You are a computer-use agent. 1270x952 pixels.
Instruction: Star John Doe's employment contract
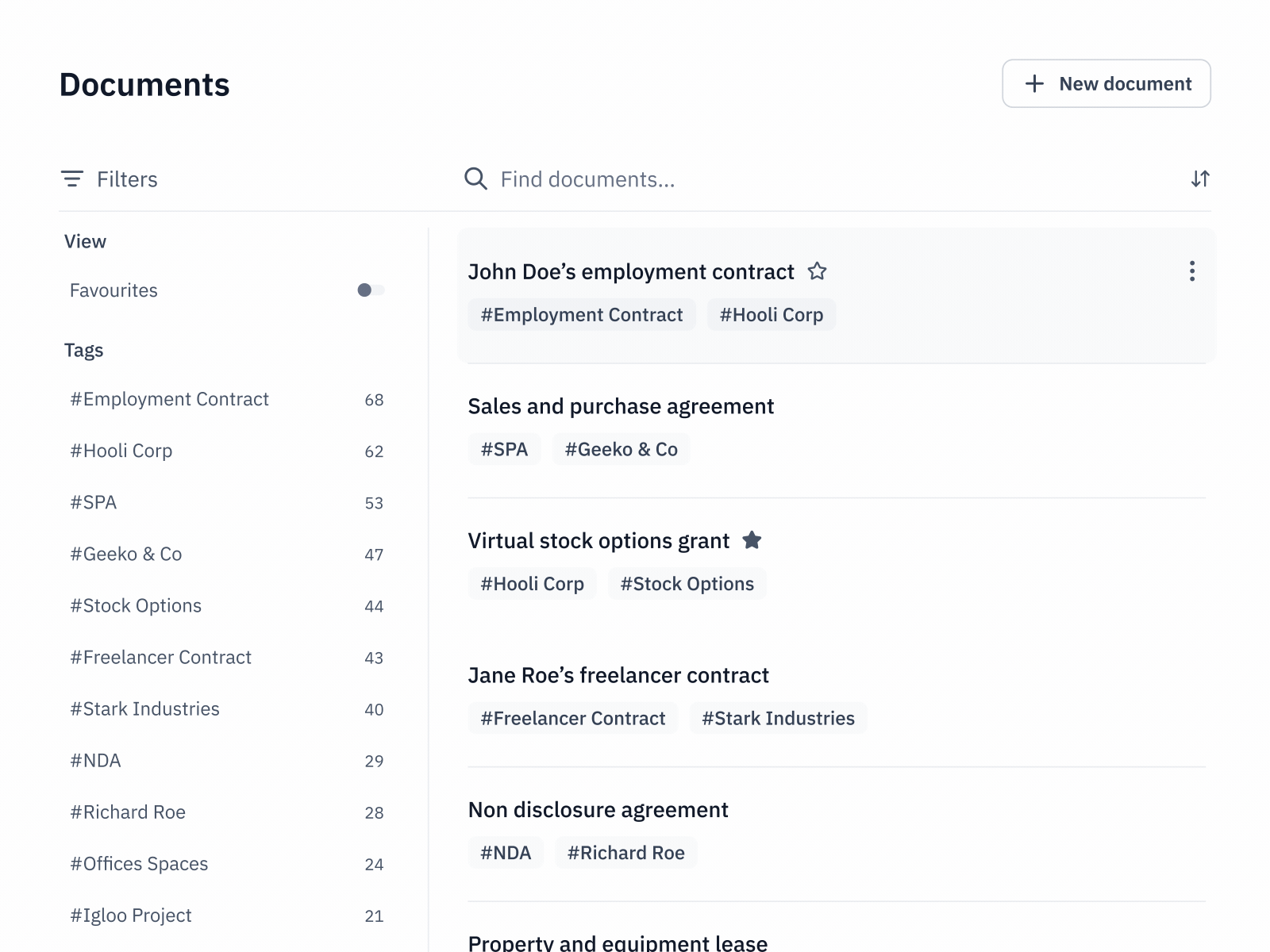[817, 272]
